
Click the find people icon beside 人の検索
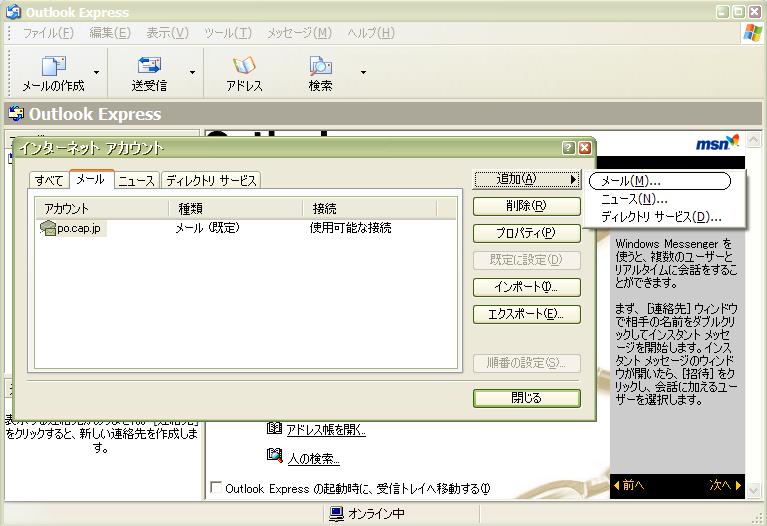click(x=274, y=456)
